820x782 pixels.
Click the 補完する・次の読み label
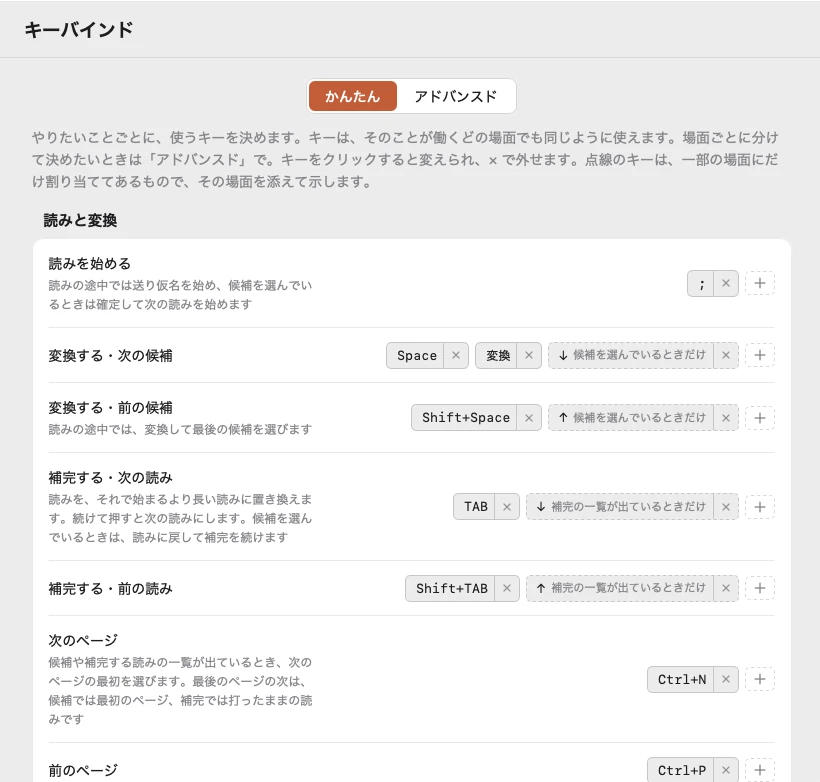point(110,478)
